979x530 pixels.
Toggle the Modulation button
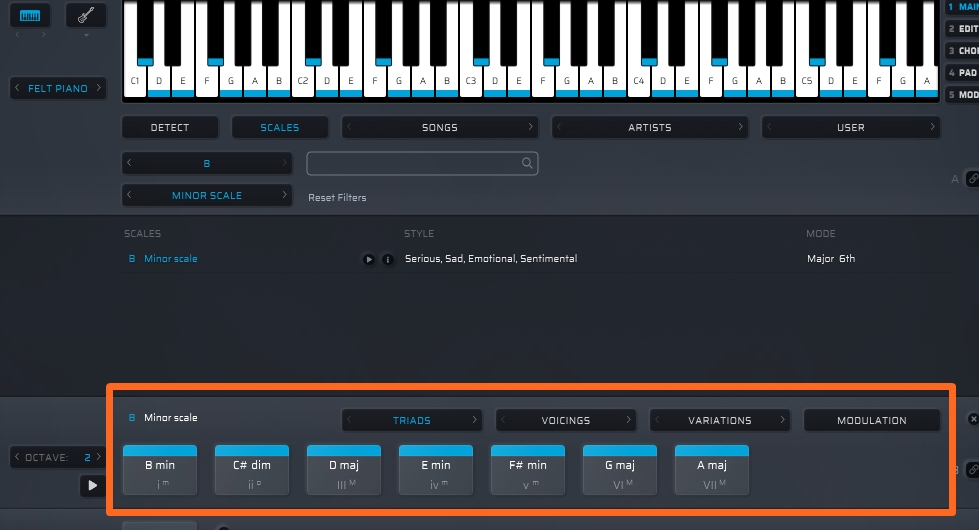871,420
